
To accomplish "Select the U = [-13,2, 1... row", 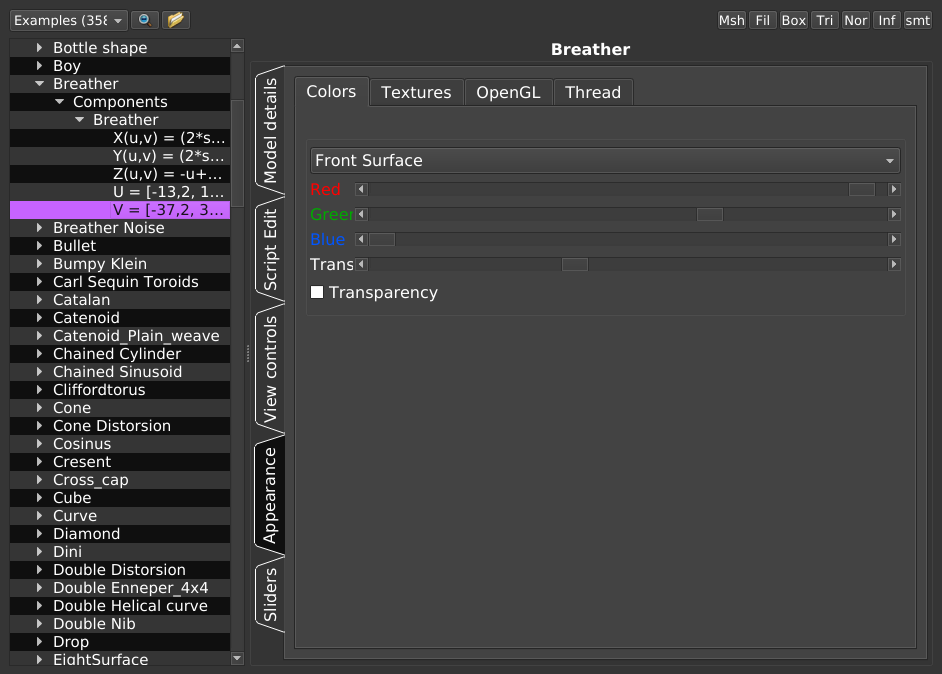I will click(120, 192).
